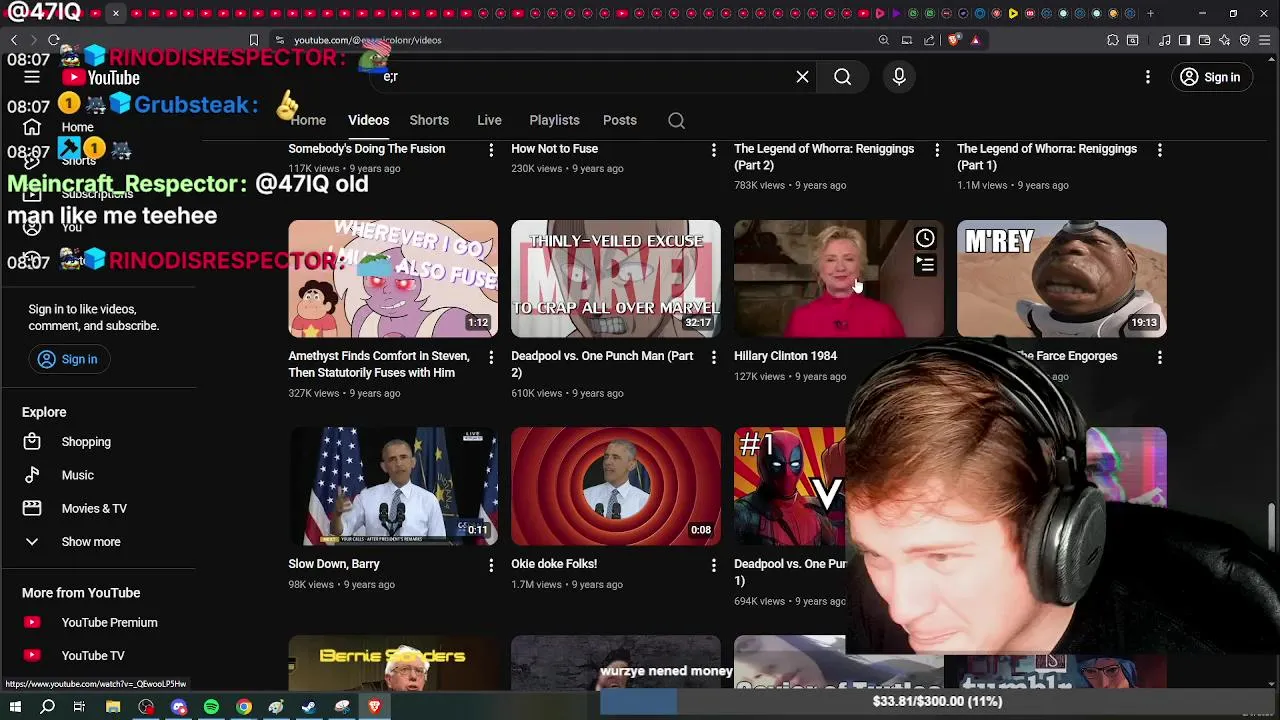Open Brave Shields lion icon
The image size is (1280, 720).
tap(954, 40)
